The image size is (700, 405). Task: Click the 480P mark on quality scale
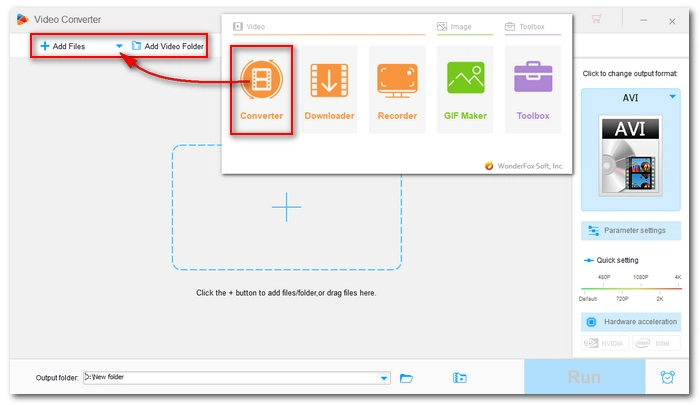click(604, 277)
